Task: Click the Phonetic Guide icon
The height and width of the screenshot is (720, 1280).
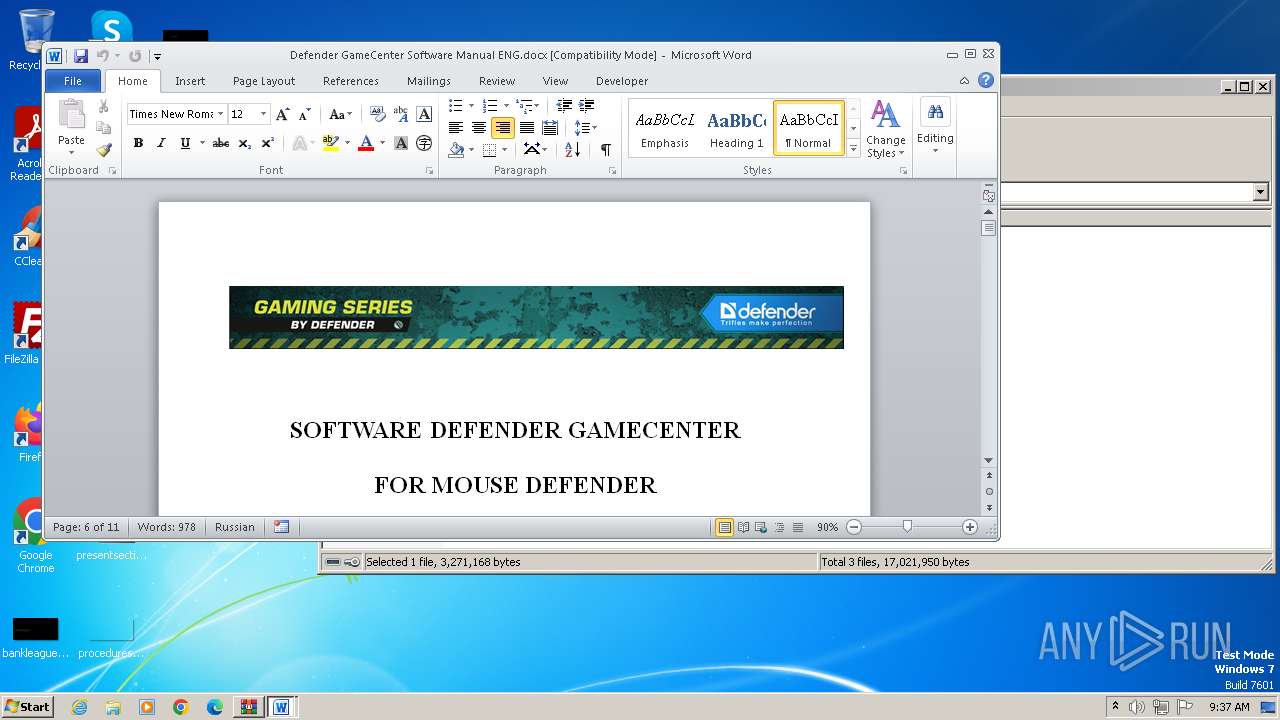Action: coord(401,114)
